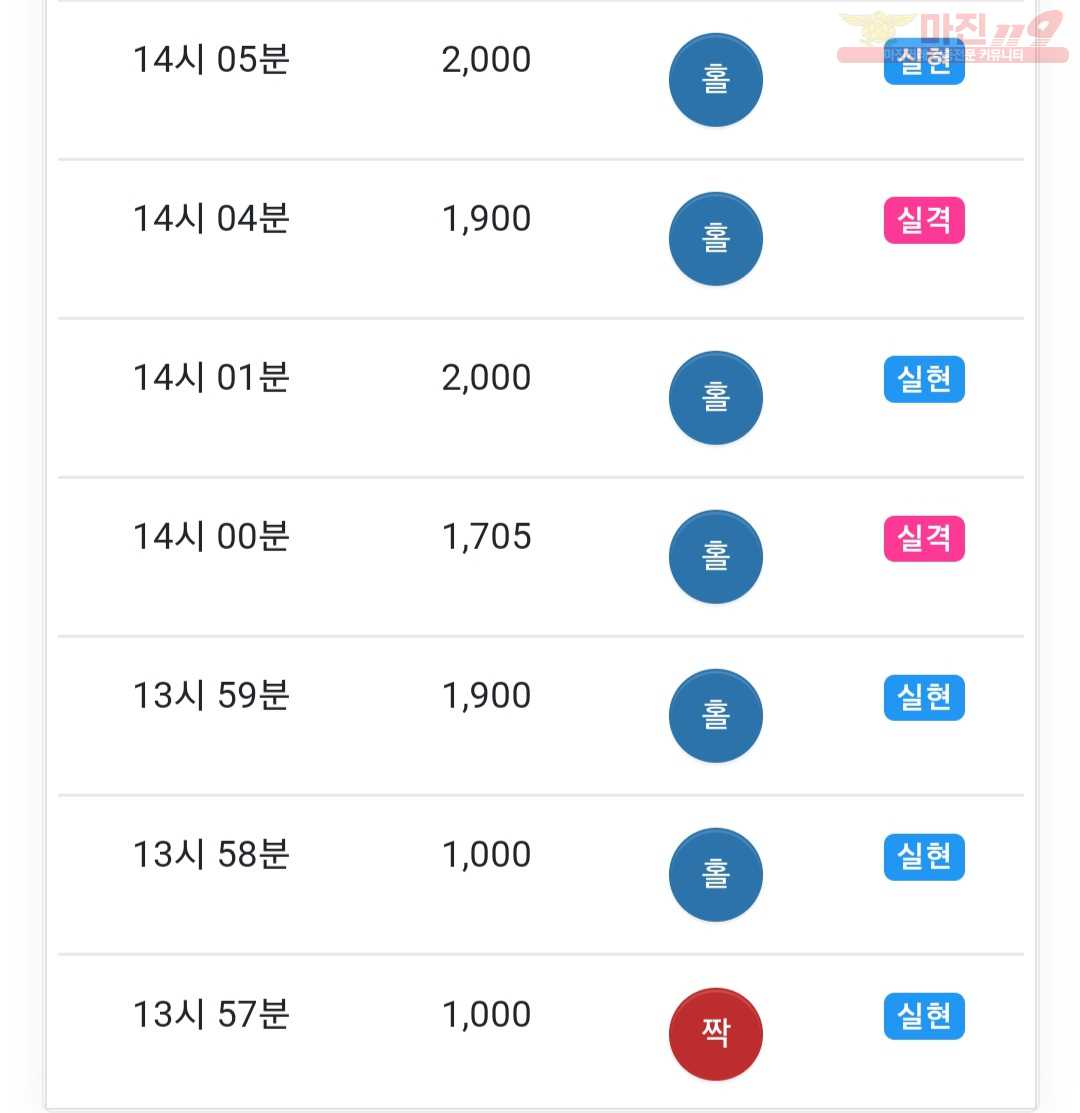Click the 홀 circle in the 14시 01분 row
Image resolution: width=1080 pixels, height=1113 pixels.
pyautogui.click(x=715, y=398)
